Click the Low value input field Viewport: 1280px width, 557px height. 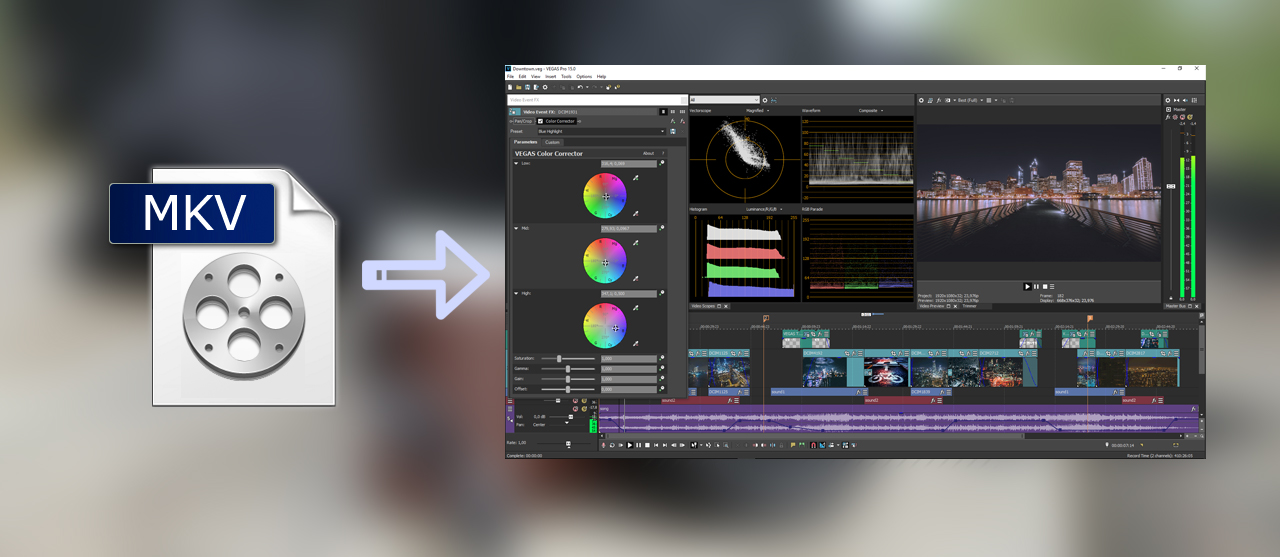(x=628, y=163)
